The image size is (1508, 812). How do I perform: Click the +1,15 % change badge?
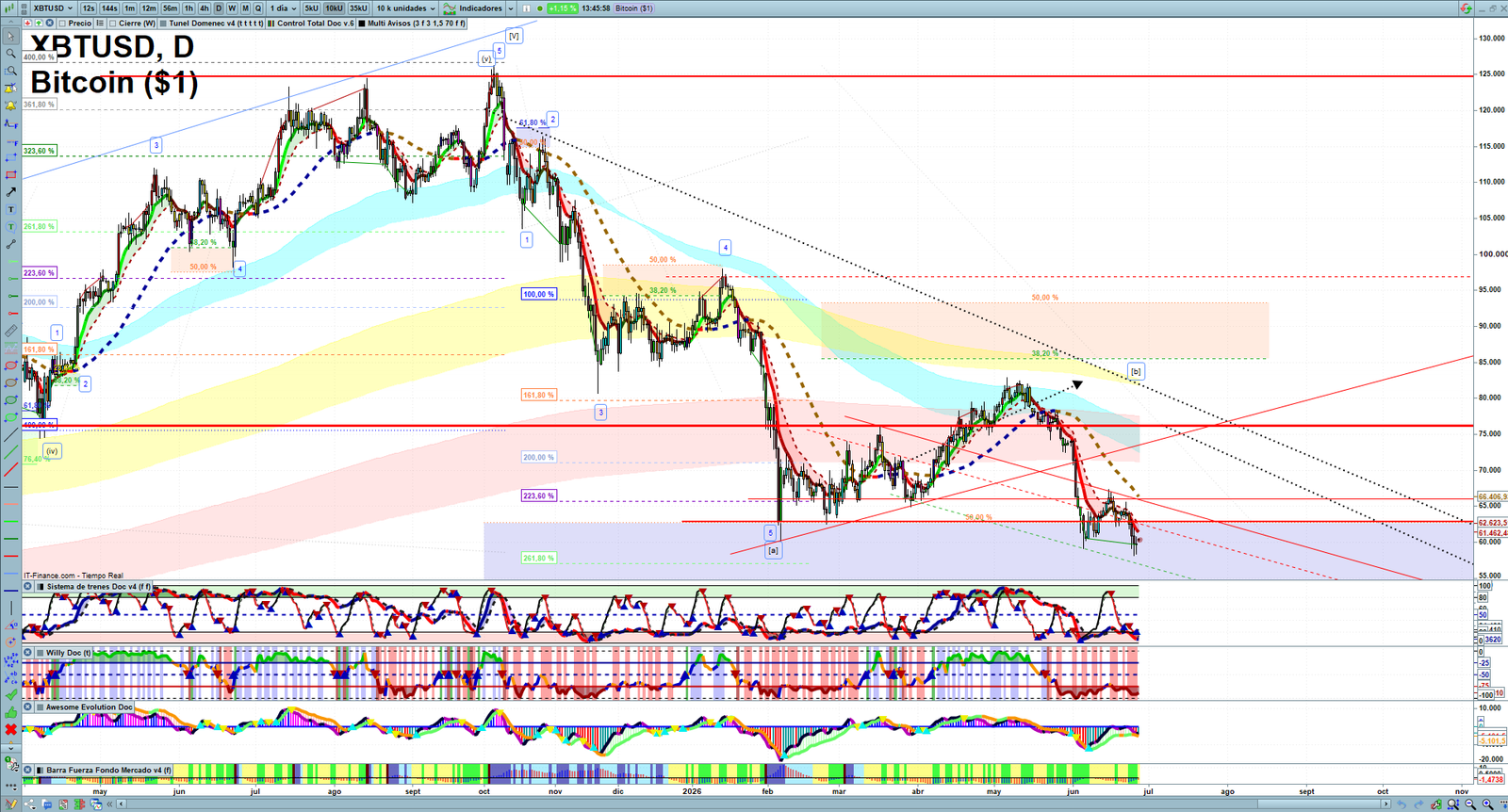point(563,8)
